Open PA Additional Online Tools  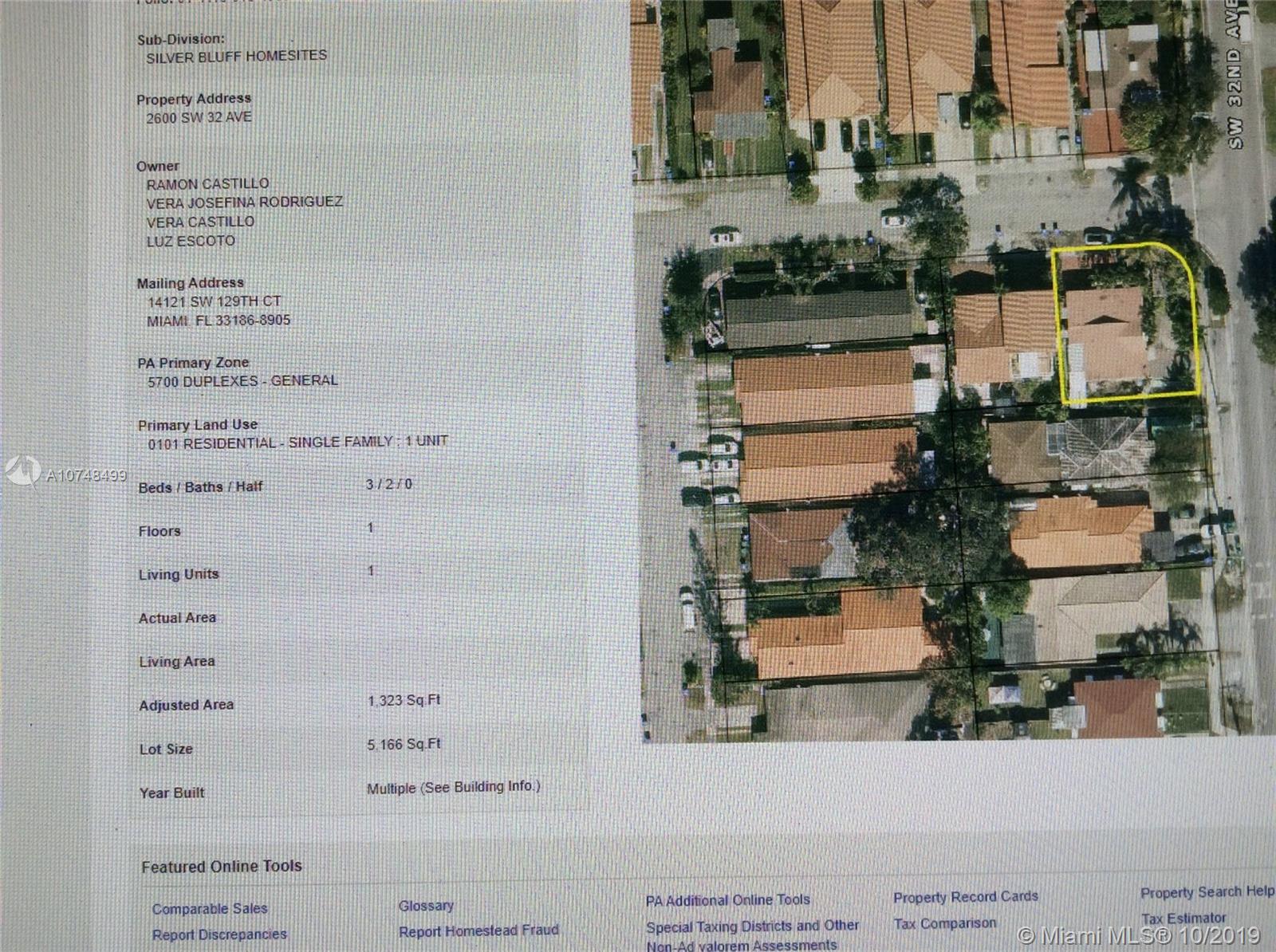coord(727,900)
